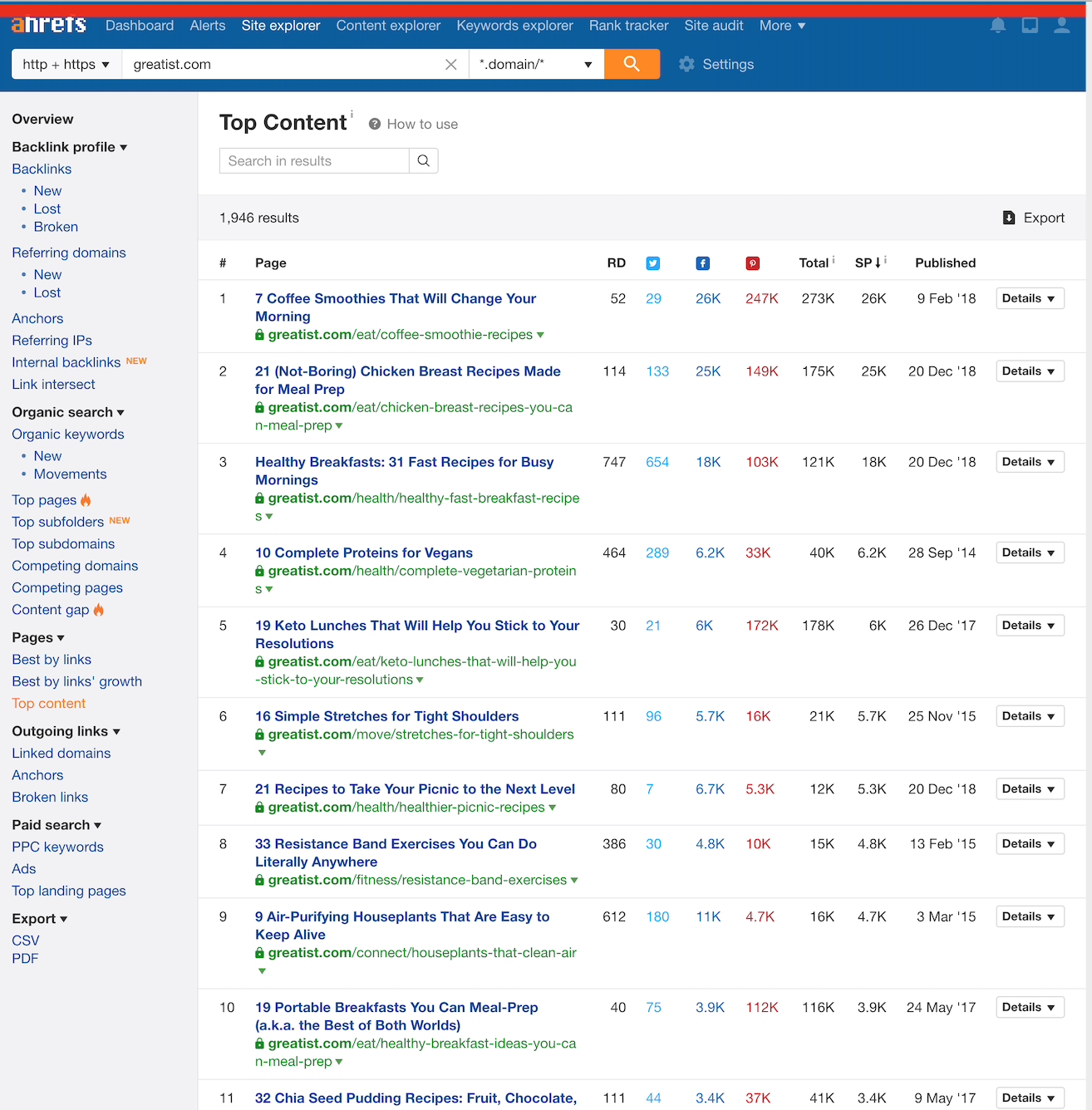The height and width of the screenshot is (1110, 1092).
Task: Sort by the RD column header
Action: 617,263
